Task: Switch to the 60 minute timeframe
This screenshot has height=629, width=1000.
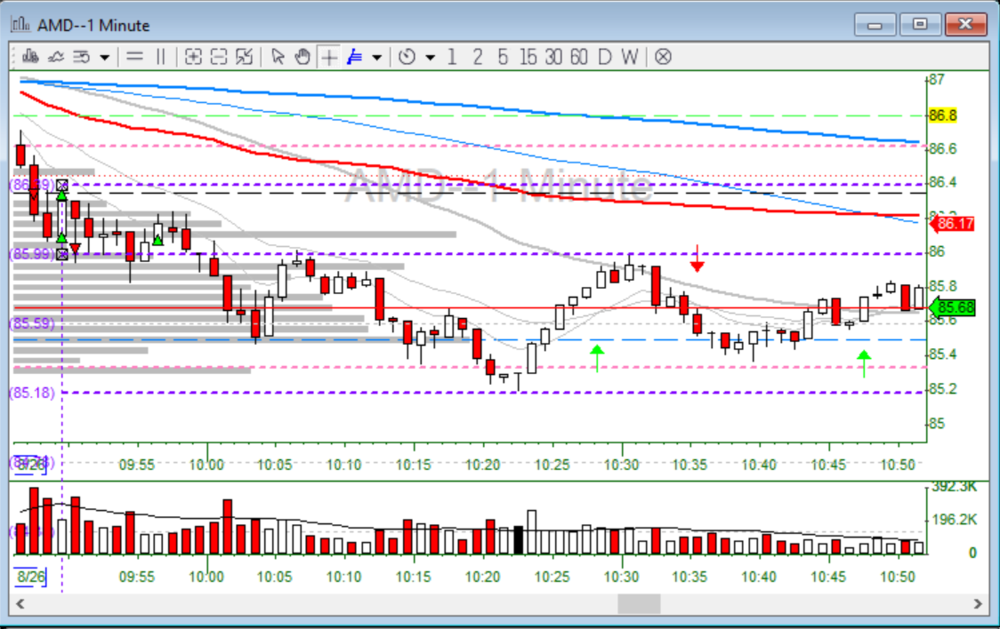Action: pyautogui.click(x=579, y=57)
